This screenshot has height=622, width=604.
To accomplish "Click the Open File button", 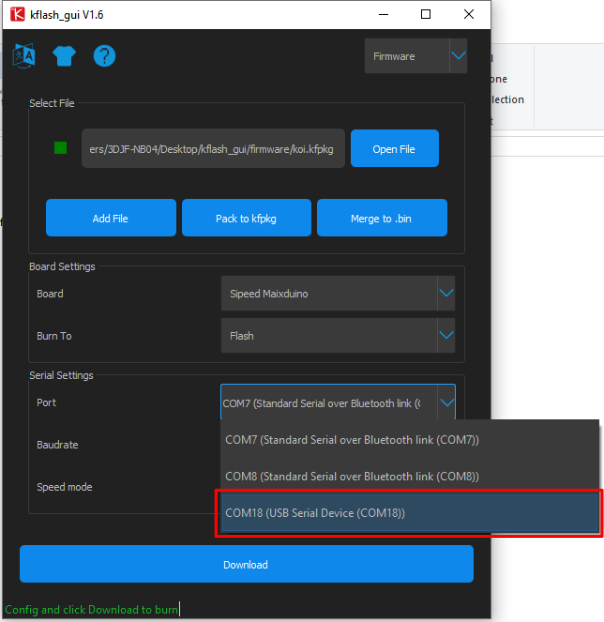I will point(394,149).
